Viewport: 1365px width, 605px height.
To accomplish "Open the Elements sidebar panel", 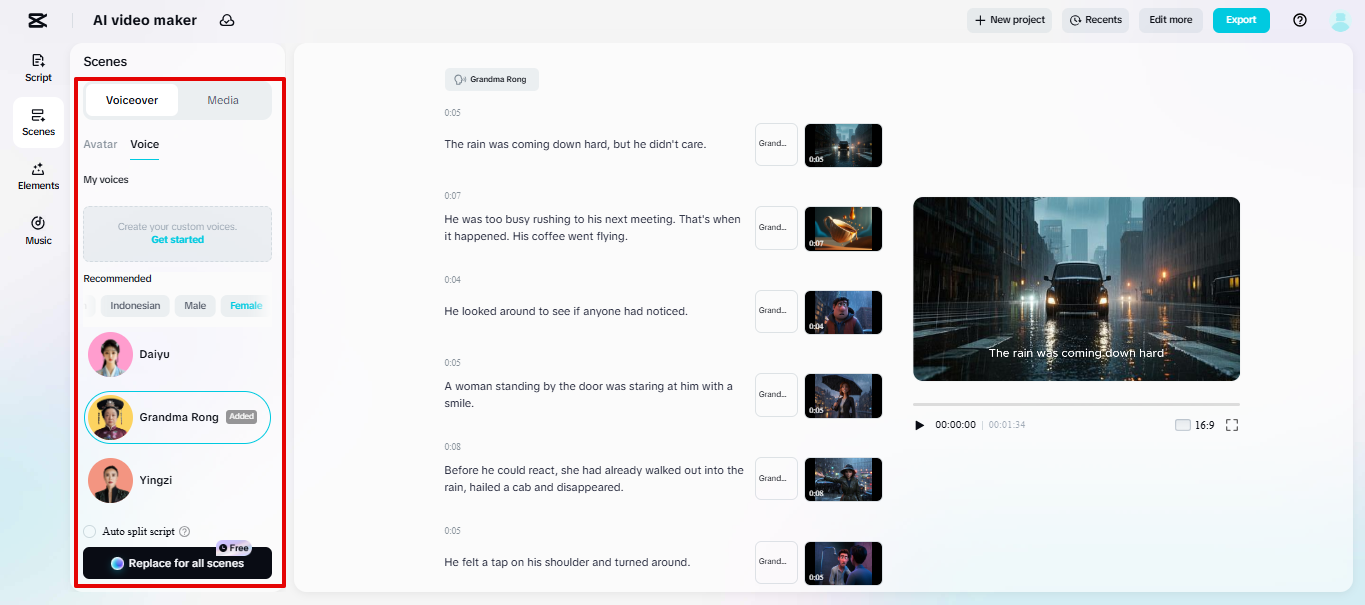I will (38, 176).
